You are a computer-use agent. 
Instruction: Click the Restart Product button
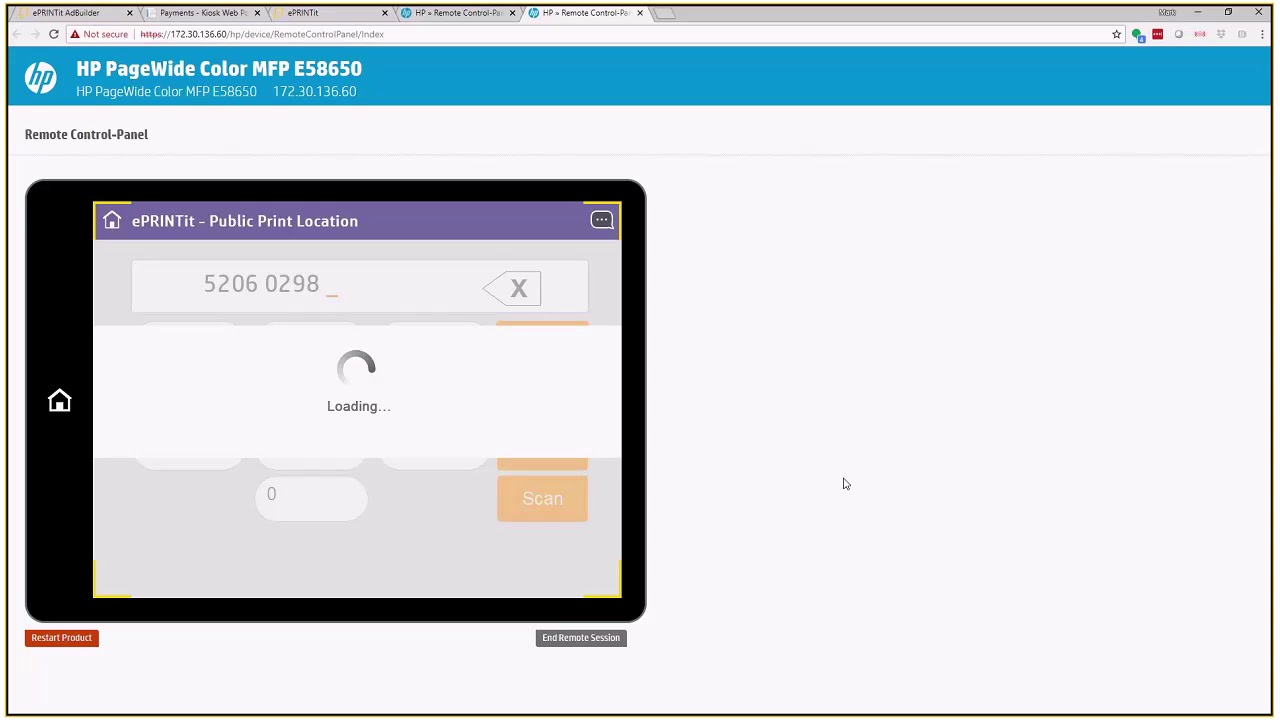(x=62, y=638)
